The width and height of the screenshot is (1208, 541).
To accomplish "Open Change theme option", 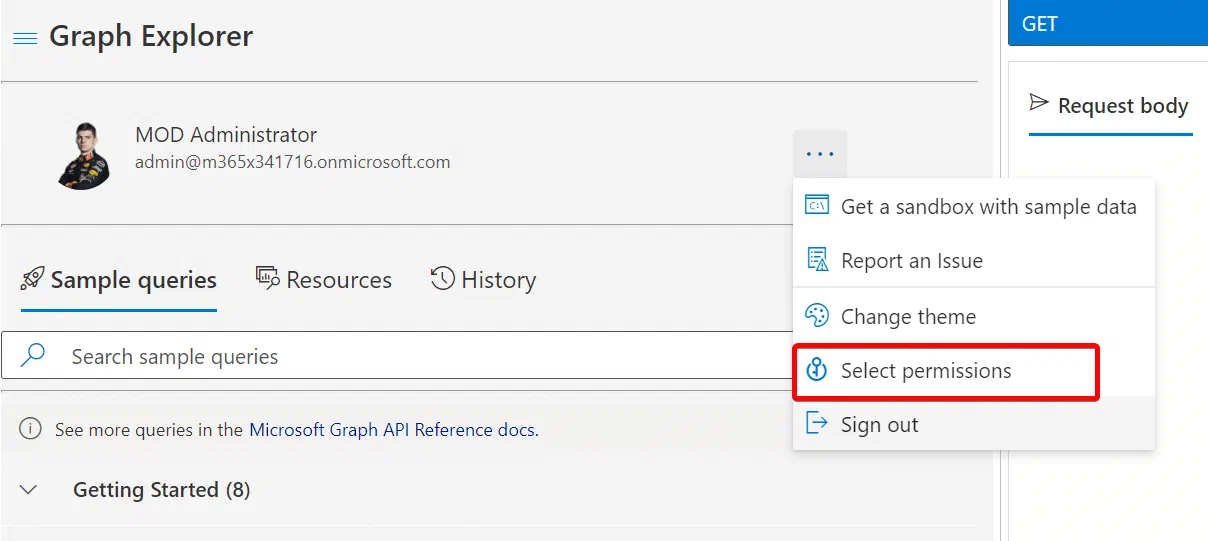I will pos(974,317).
